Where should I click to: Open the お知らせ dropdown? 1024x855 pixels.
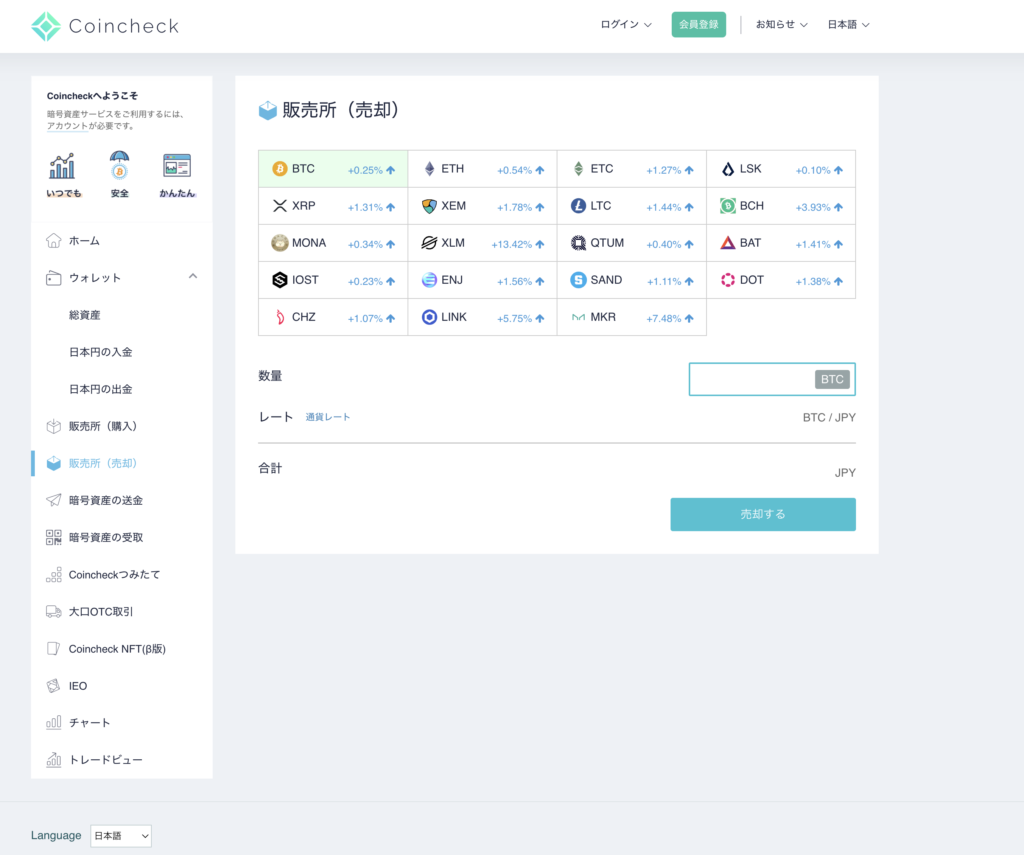[782, 25]
